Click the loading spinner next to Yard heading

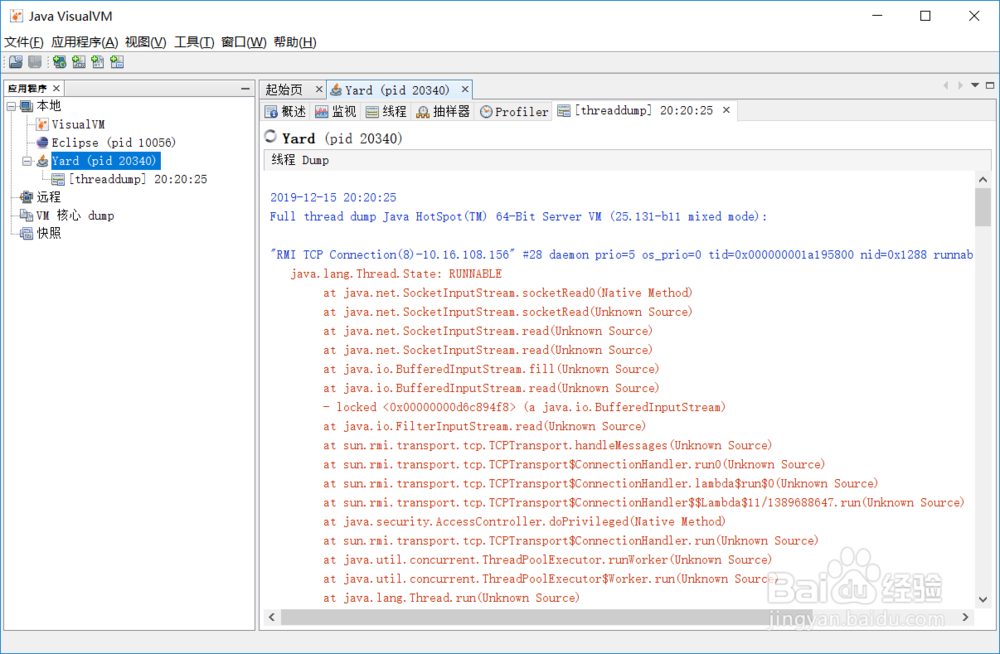[270, 137]
